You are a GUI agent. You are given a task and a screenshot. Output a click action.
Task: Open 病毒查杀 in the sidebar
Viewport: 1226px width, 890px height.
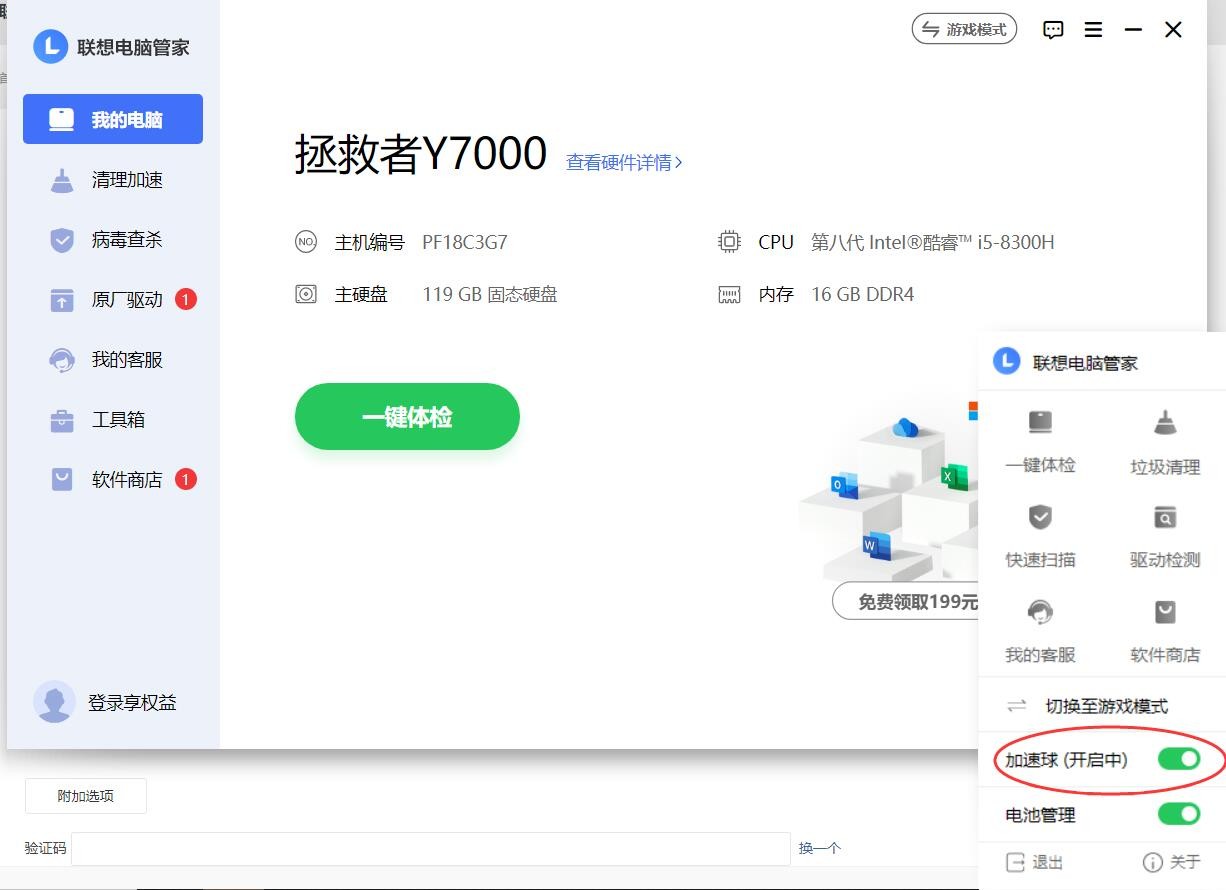pos(126,240)
